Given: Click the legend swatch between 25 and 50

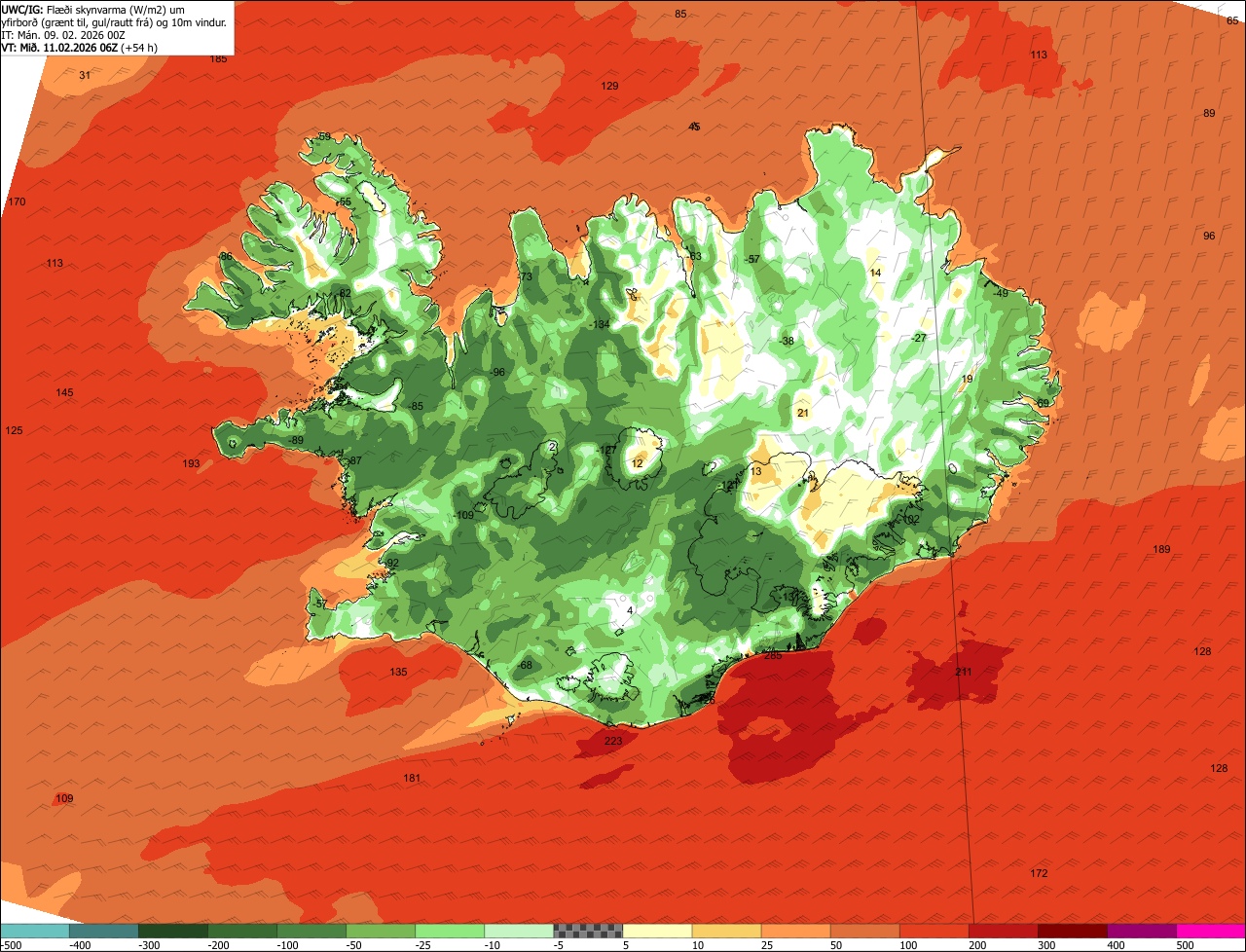Looking at the screenshot, I should (x=795, y=932).
